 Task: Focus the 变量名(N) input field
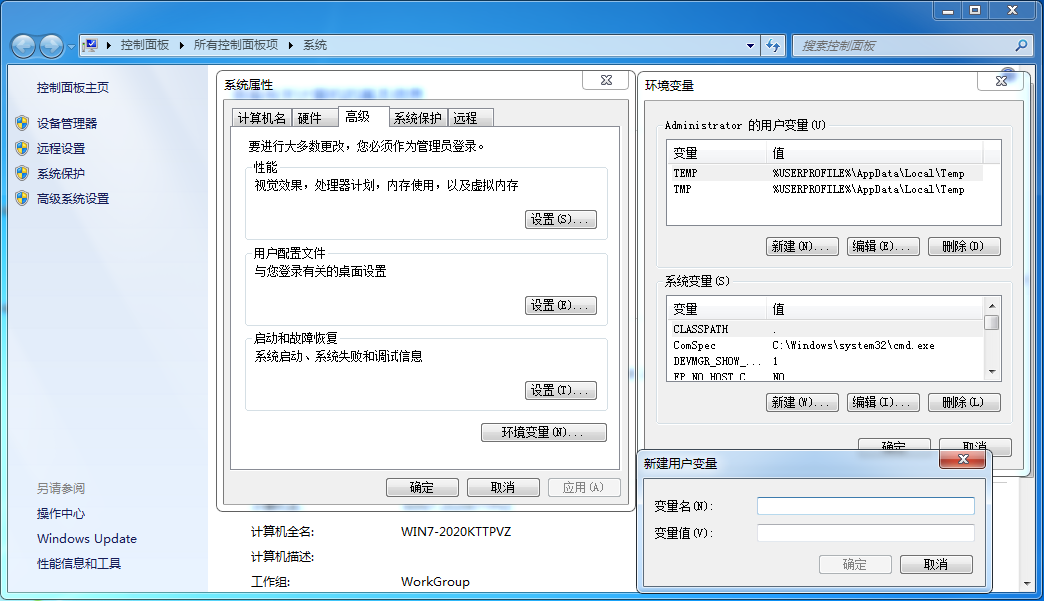pos(866,506)
